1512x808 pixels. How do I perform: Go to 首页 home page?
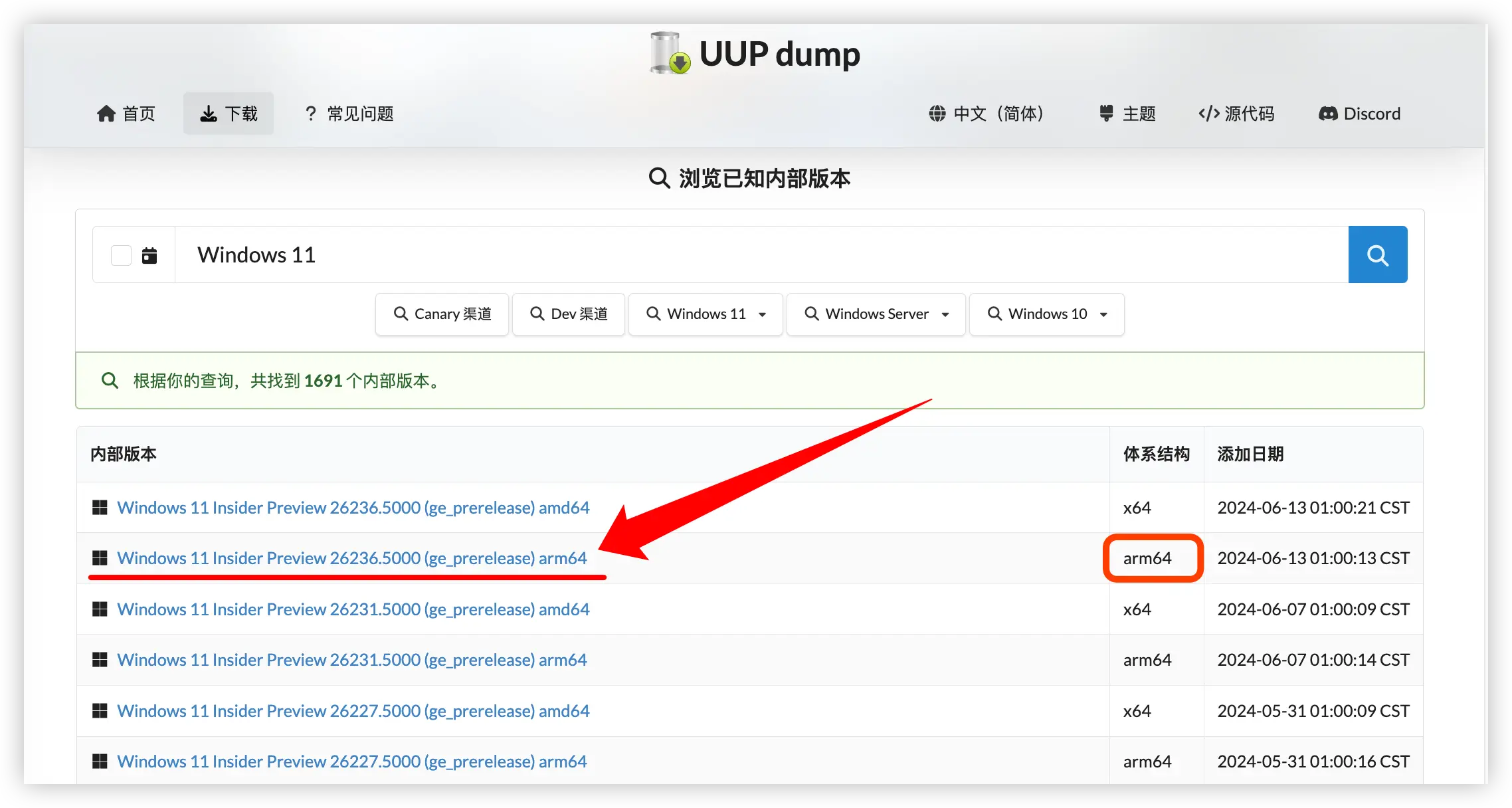(x=126, y=114)
